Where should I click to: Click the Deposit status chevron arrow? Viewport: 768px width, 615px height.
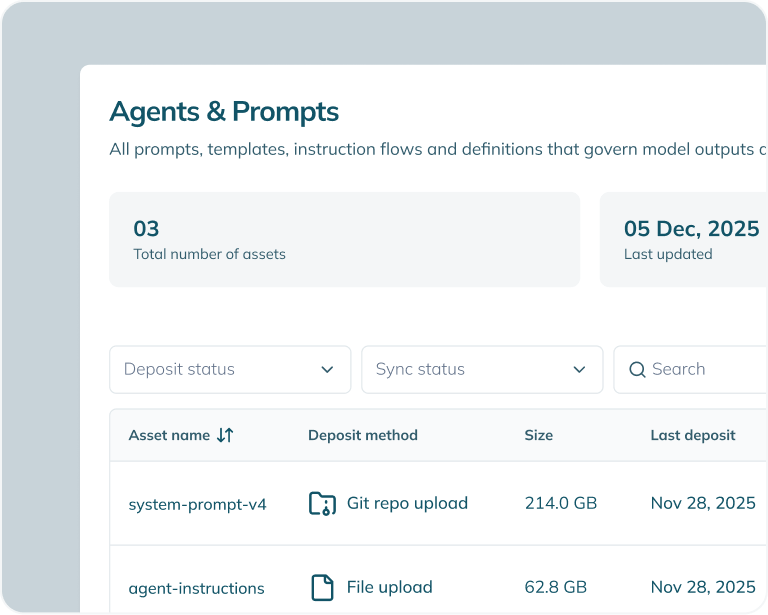327,370
